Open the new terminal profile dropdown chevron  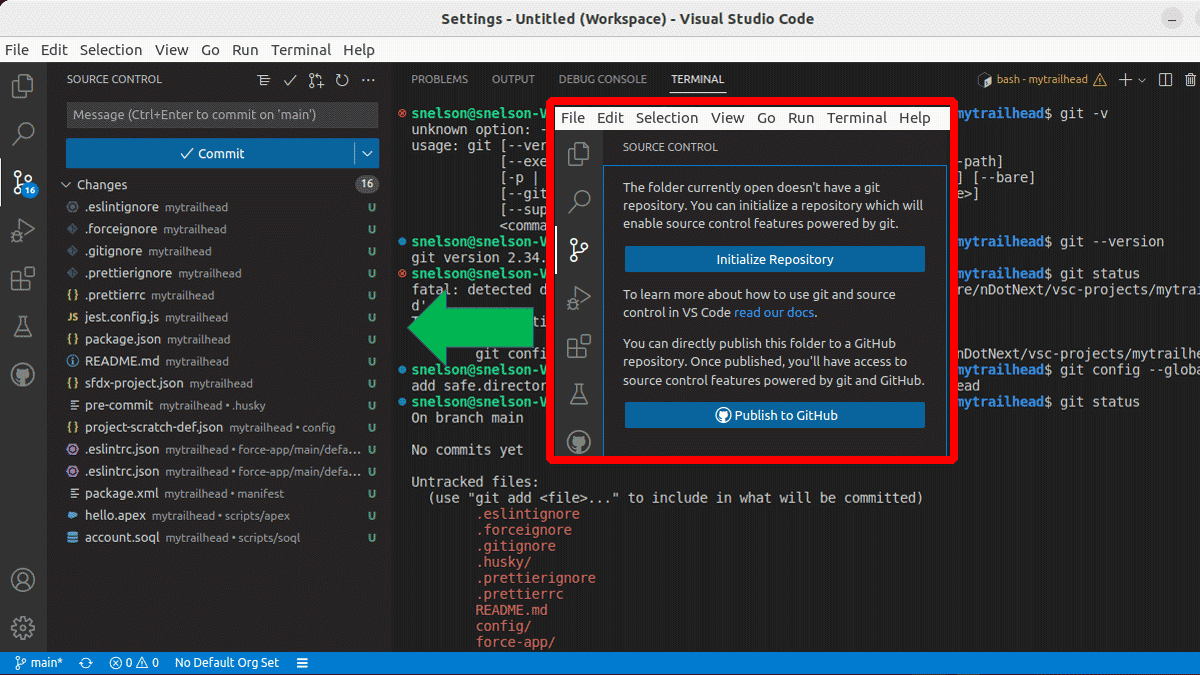click(x=1141, y=80)
